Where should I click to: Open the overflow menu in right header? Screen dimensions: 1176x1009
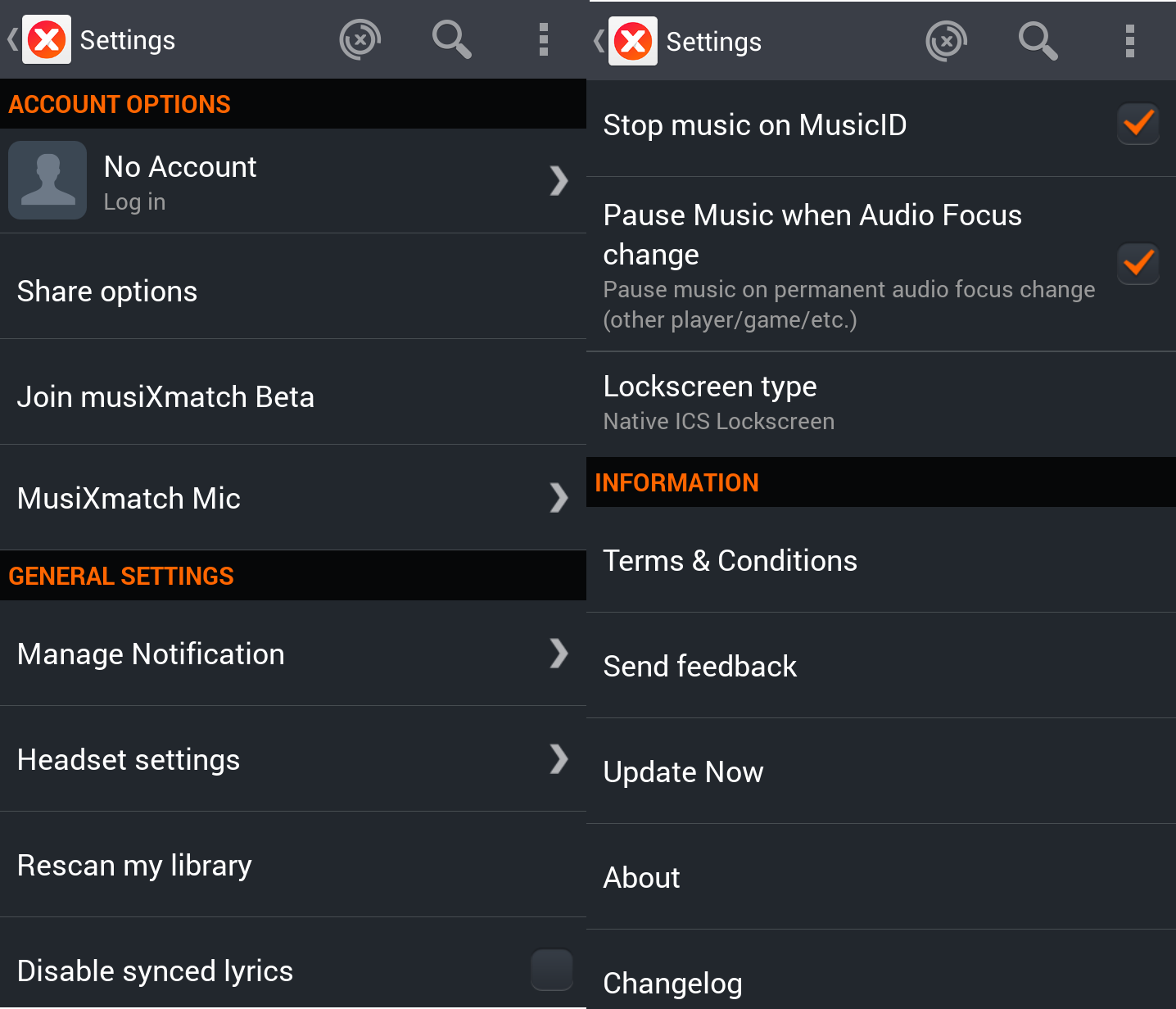[x=1130, y=41]
